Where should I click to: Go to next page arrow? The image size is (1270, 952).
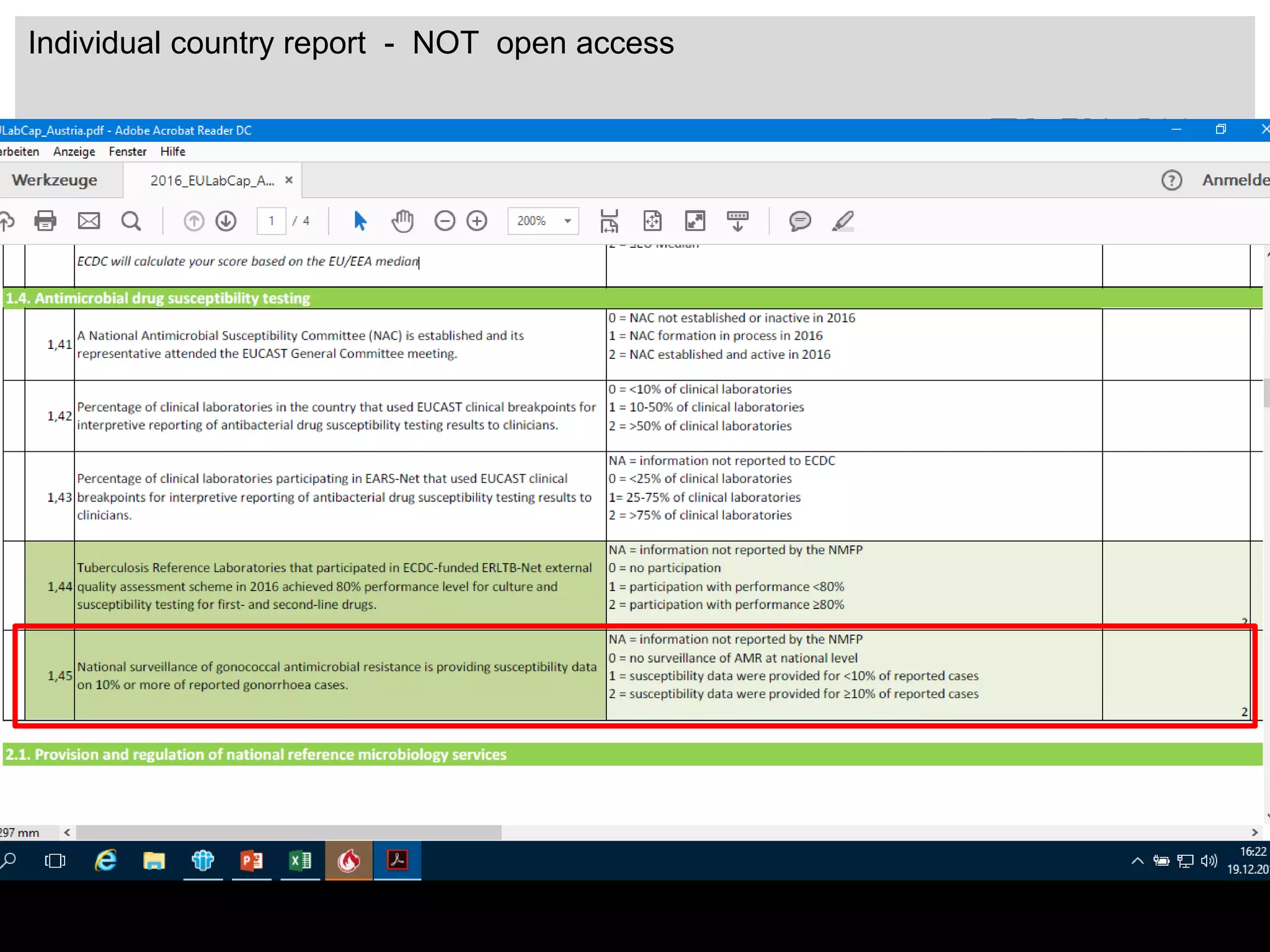pos(226,221)
